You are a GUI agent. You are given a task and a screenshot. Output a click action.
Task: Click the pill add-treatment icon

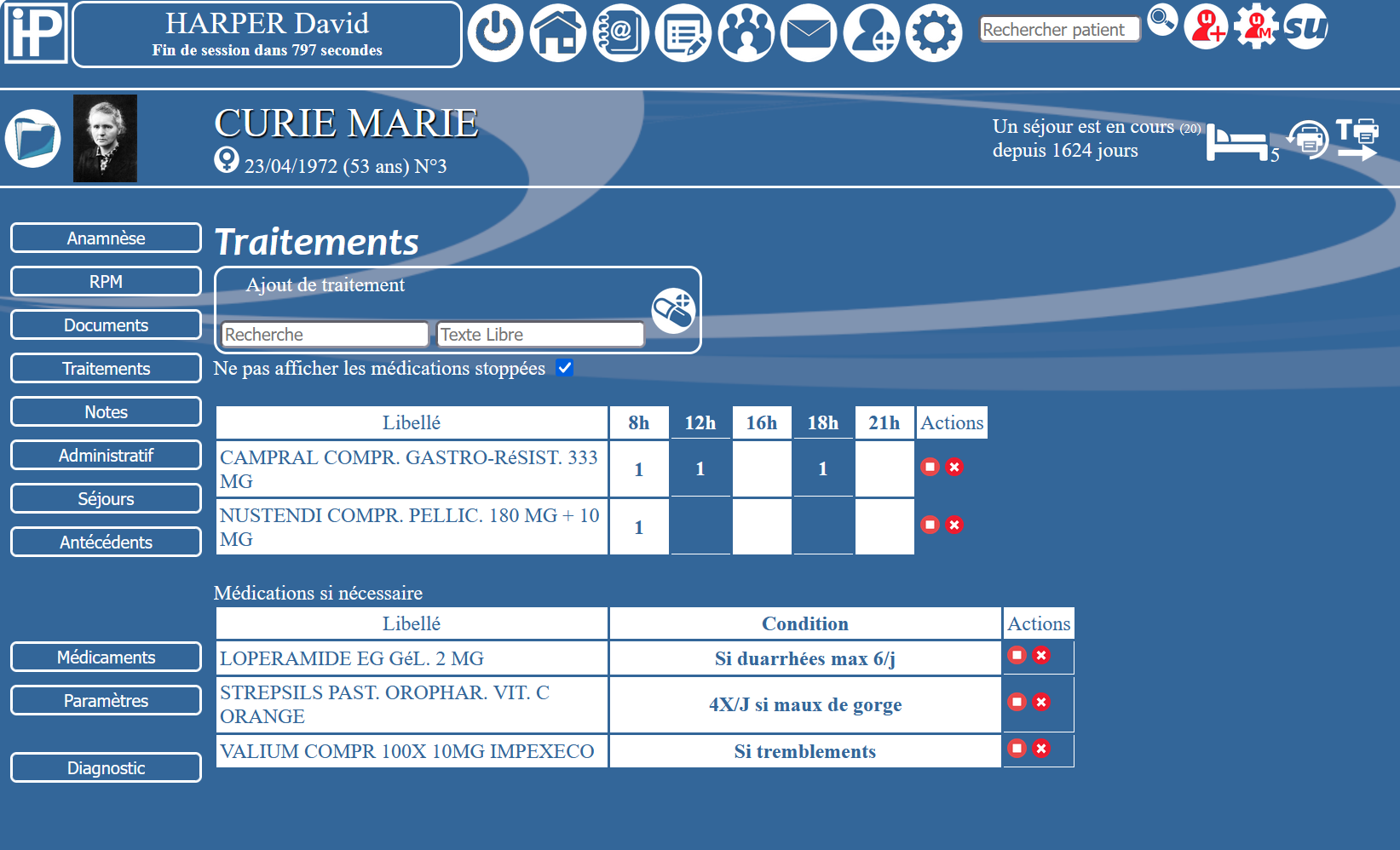673,311
